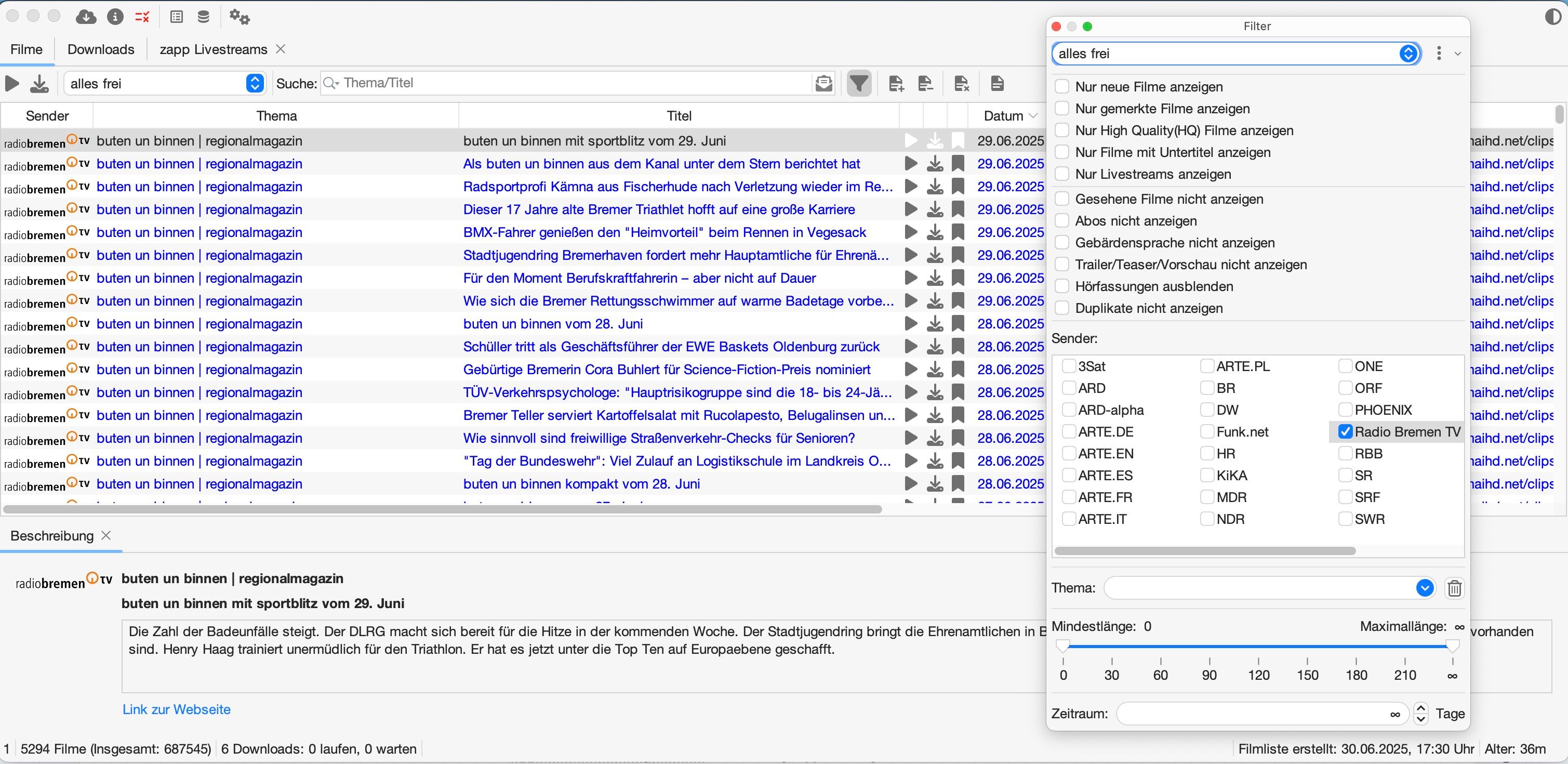
Task: Close the zapp Livestreams tab
Action: 281,49
